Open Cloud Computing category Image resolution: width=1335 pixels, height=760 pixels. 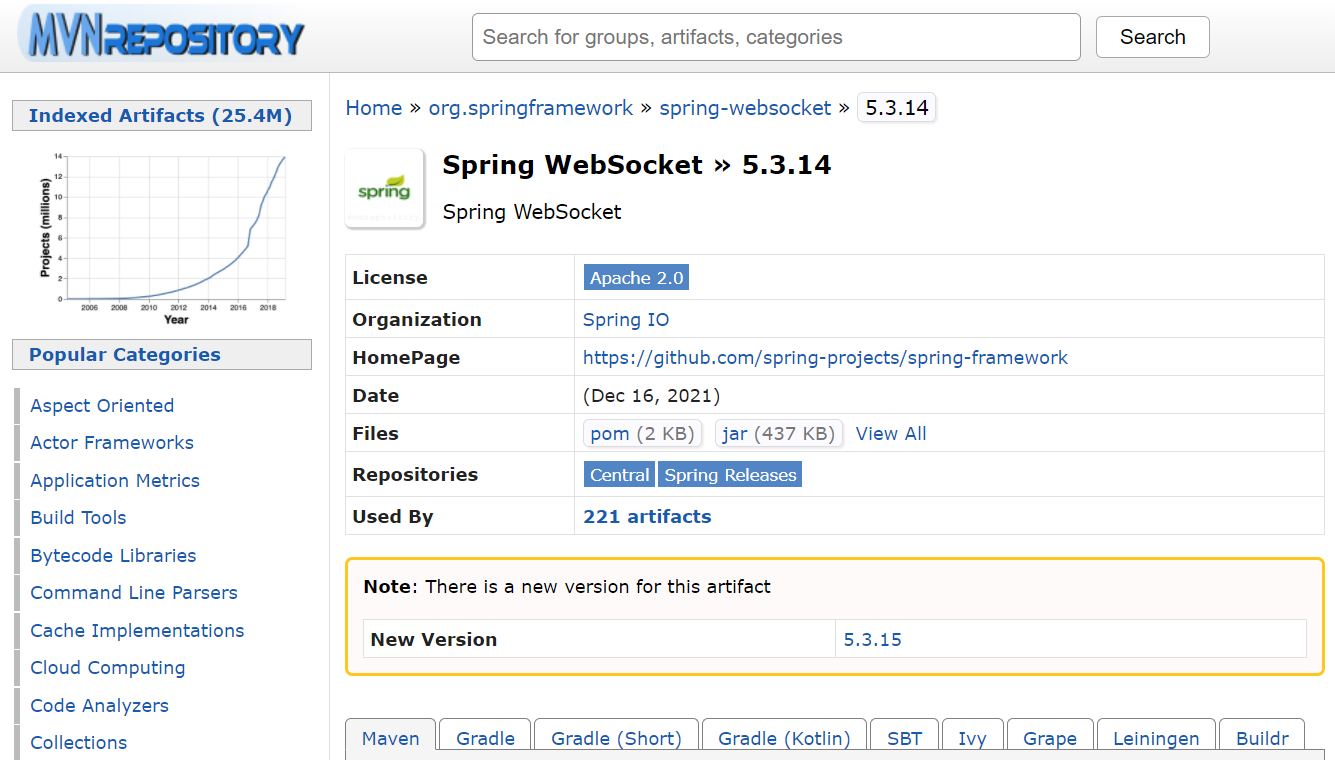pos(108,668)
